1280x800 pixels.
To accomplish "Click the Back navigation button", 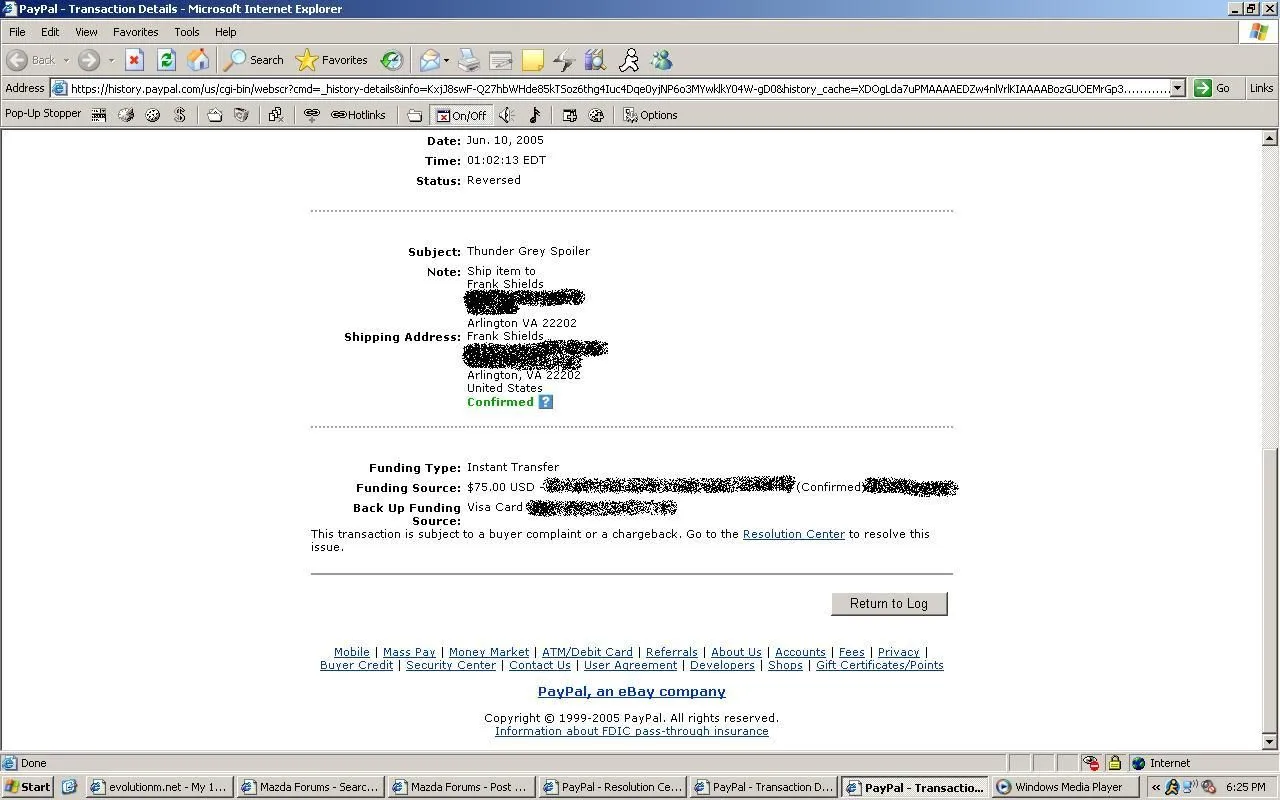I will point(31,60).
